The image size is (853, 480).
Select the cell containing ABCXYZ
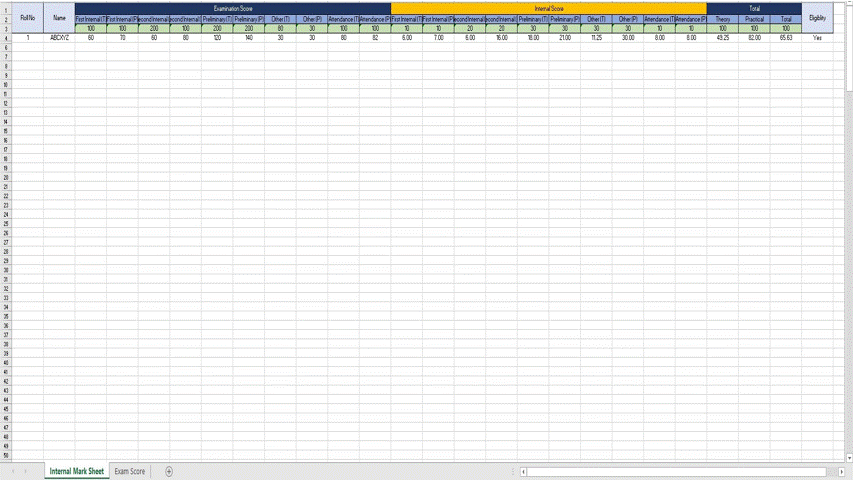tap(59, 37)
